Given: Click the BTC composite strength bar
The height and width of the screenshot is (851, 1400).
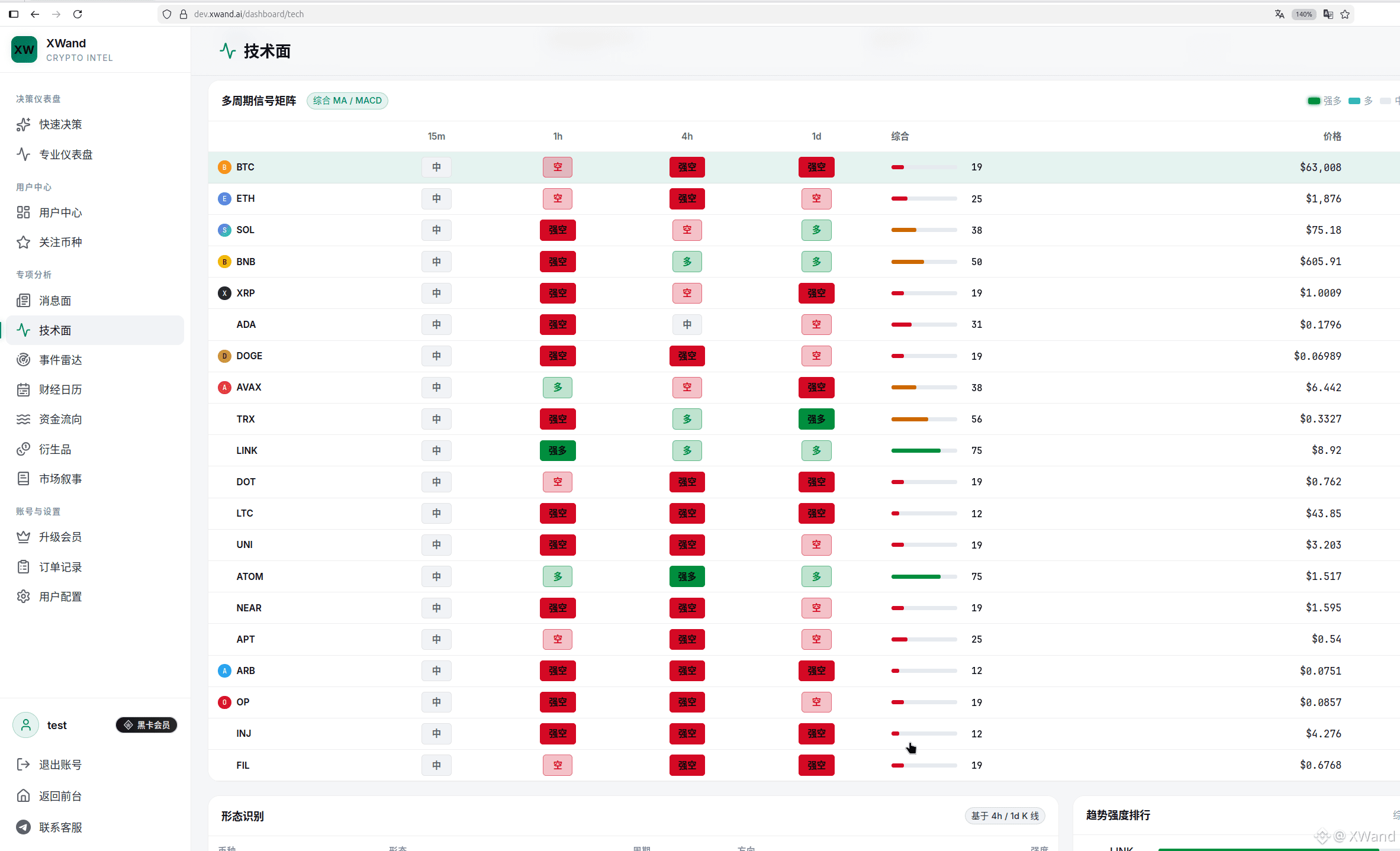Looking at the screenshot, I should point(924,167).
